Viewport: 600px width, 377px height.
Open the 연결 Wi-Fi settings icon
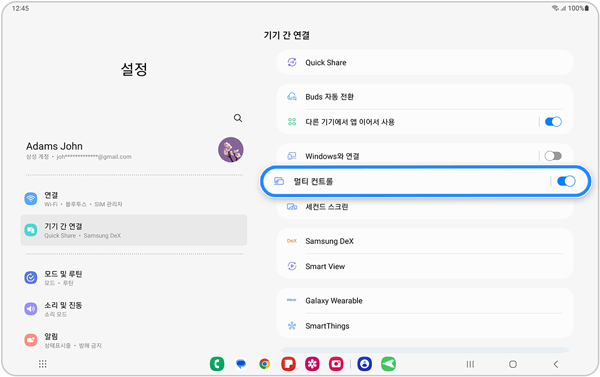[x=31, y=199]
